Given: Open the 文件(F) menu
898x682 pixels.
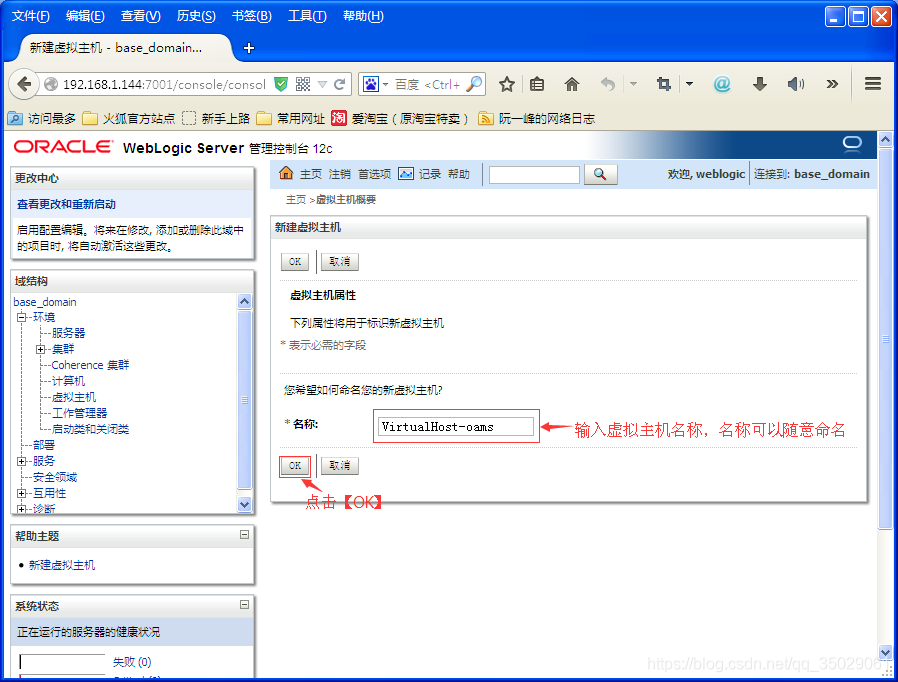Looking at the screenshot, I should click(x=30, y=16).
